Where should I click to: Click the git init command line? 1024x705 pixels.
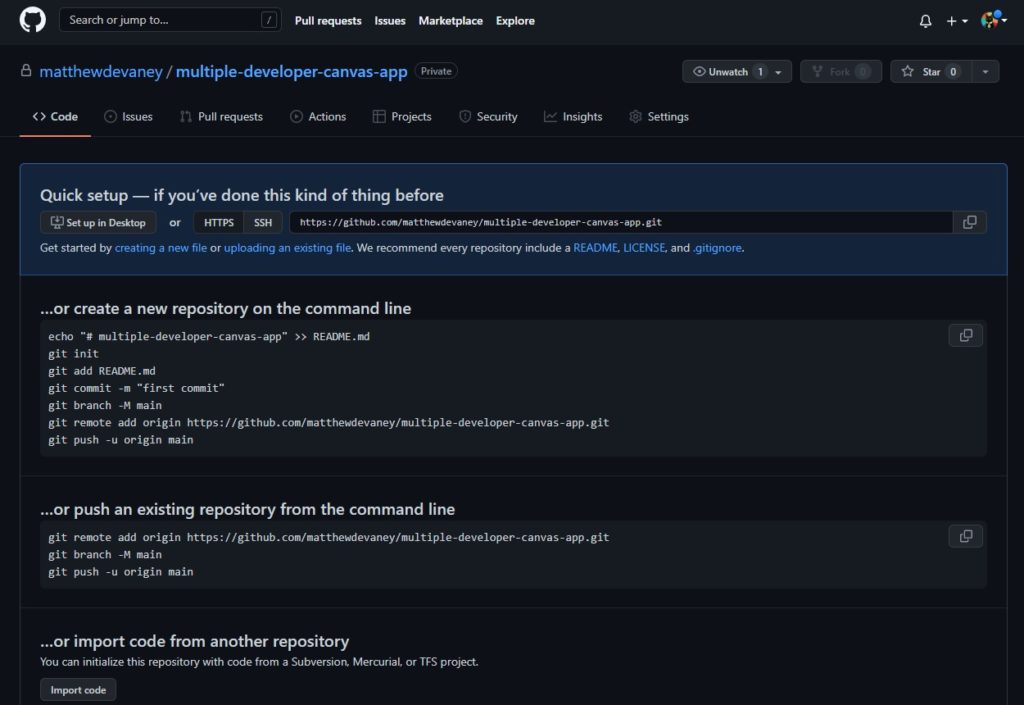(73, 354)
